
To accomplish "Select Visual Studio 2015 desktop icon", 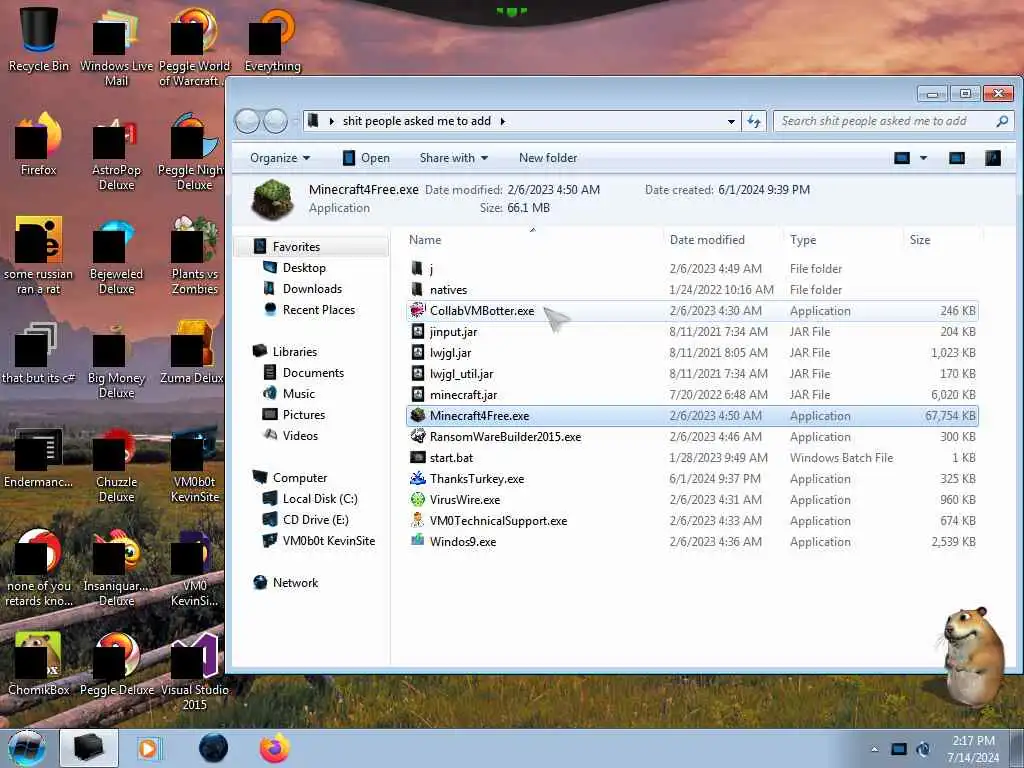I will (195, 671).
